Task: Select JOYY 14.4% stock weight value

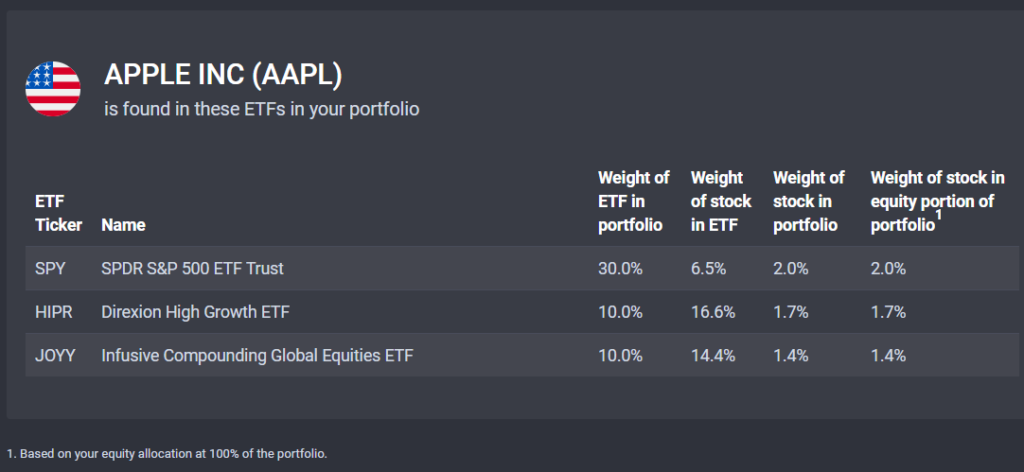Action: pos(712,356)
